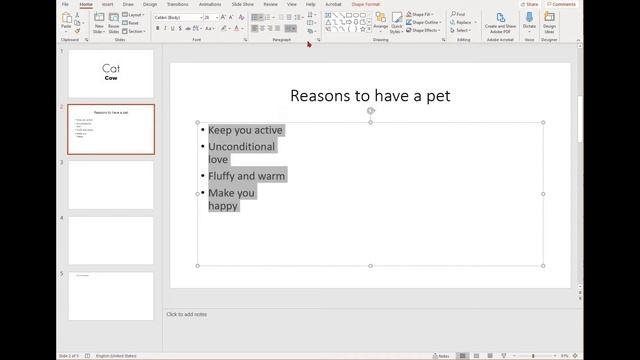Toggle Normal view in status bar
The width and height of the screenshot is (640, 360).
(462, 356)
